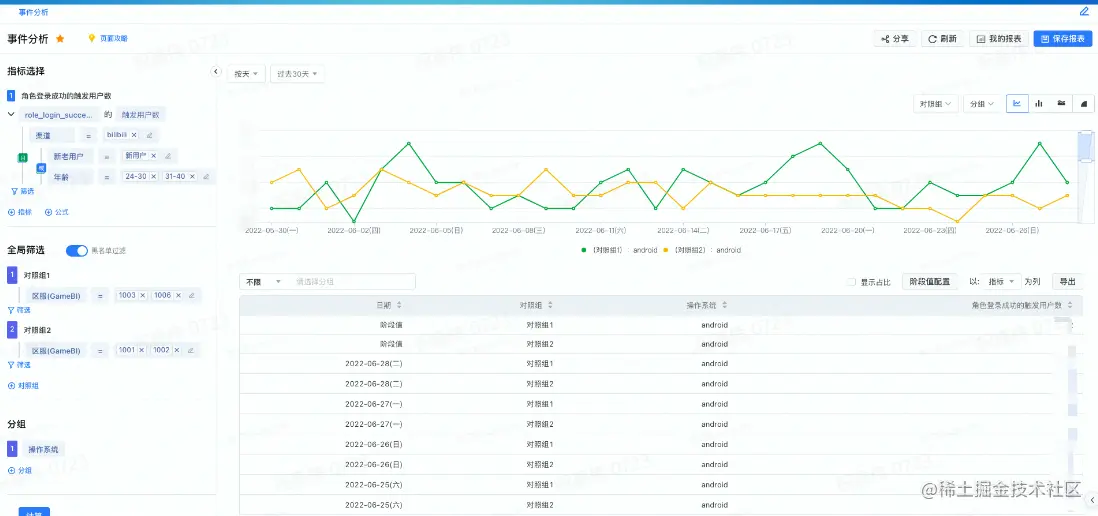Add a new 对照组 comparison group
The width and height of the screenshot is (1098, 516).
(x=23, y=386)
